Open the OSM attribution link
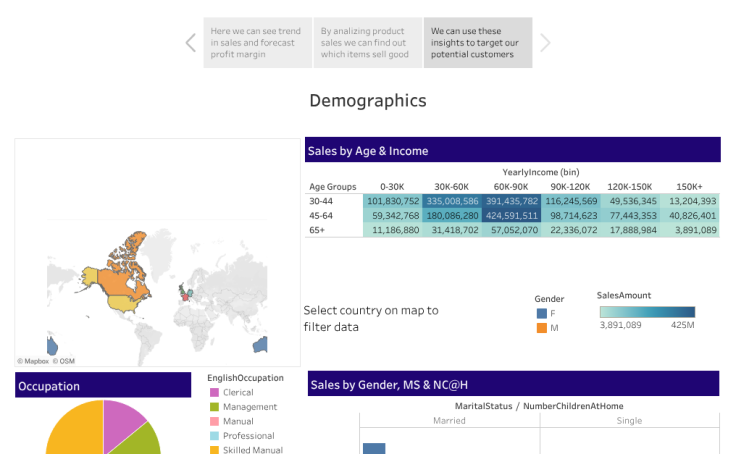Viewport: 736px width, 454px height. click(x=64, y=361)
